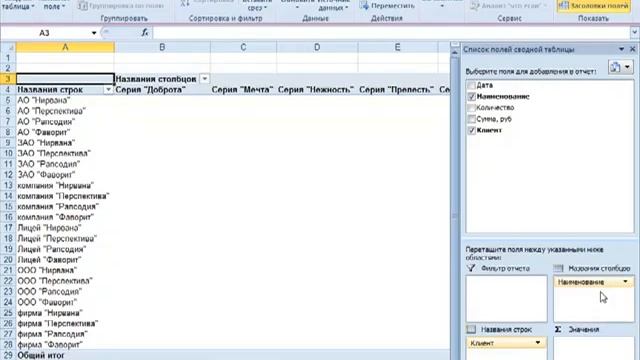Image resolution: width=640 pixels, height=360 pixels.
Task: Open field list pane options arrow
Action: coord(621,49)
